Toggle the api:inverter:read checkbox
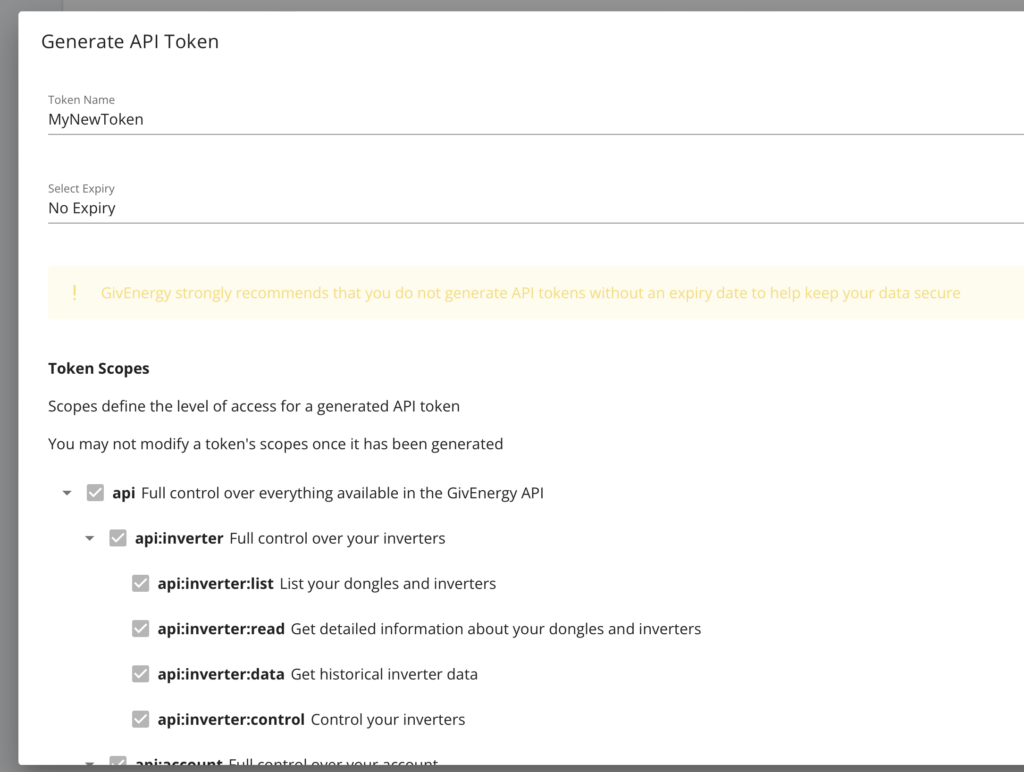This screenshot has height=772, width=1024. click(140, 628)
